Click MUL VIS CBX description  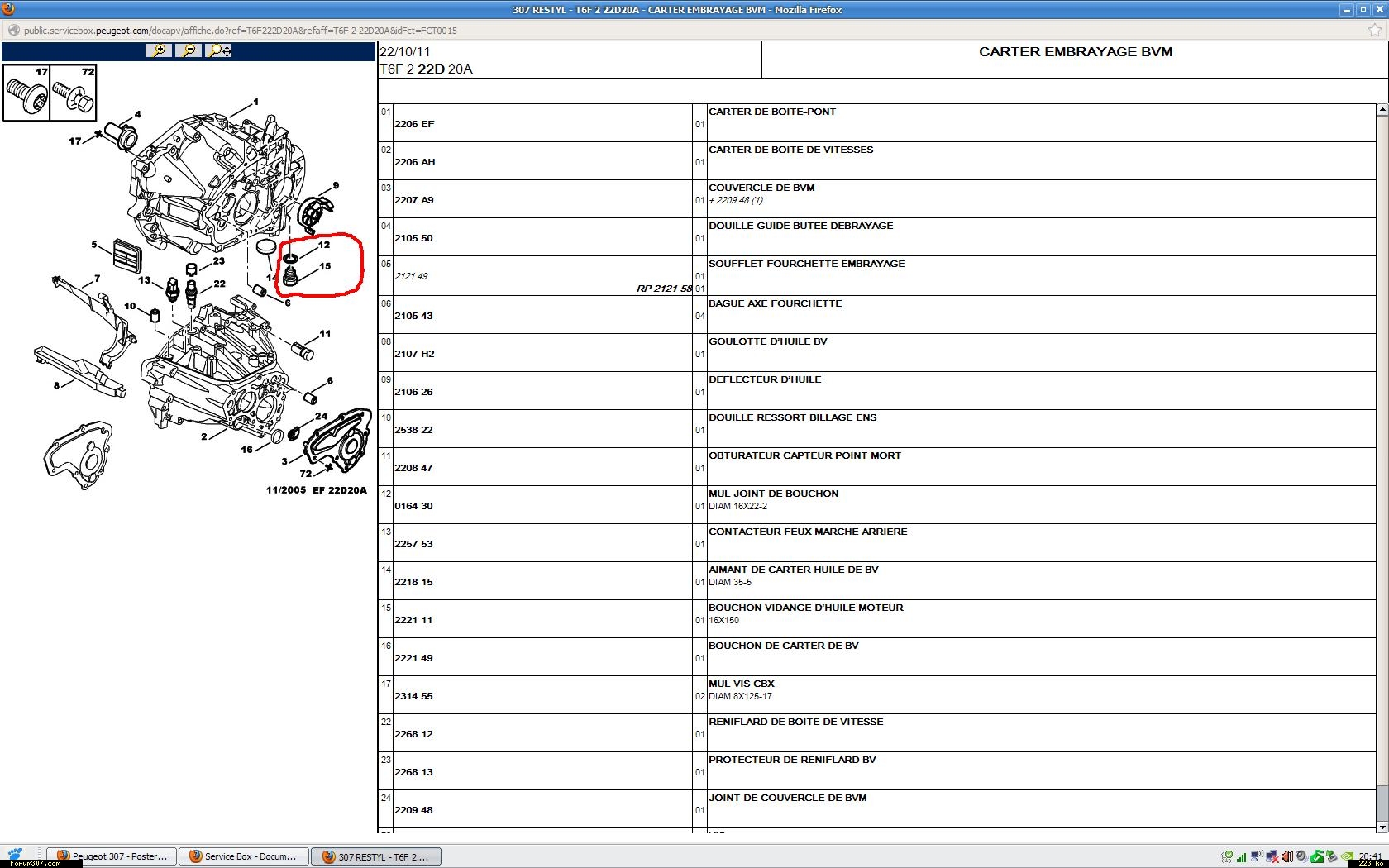741,684
